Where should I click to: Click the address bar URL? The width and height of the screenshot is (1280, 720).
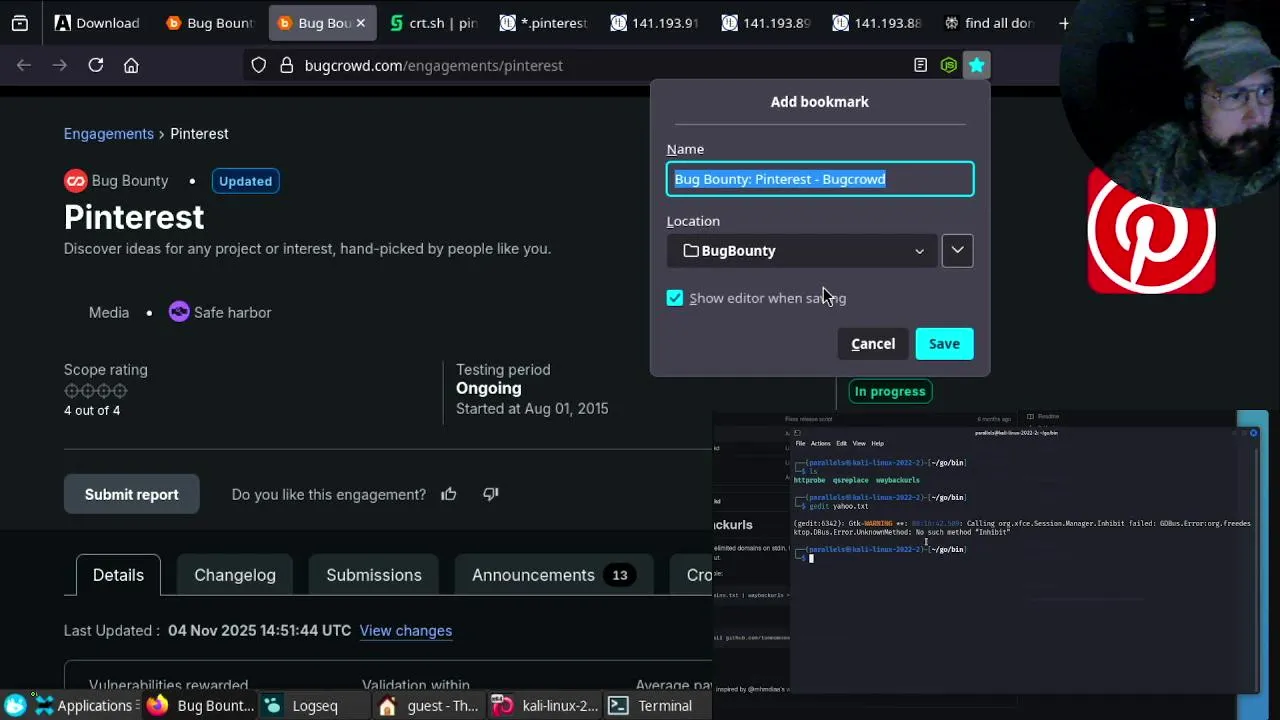click(434, 65)
